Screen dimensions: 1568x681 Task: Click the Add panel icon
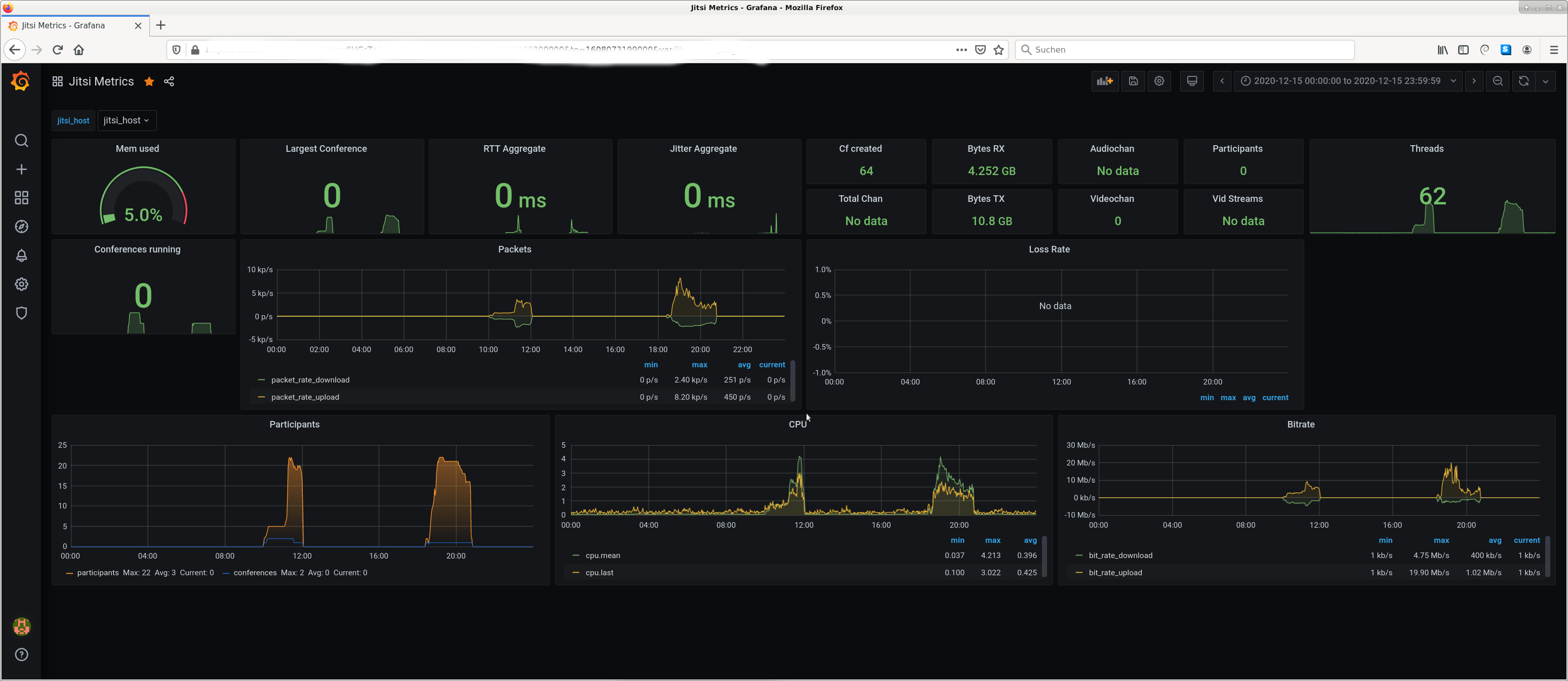click(1104, 81)
